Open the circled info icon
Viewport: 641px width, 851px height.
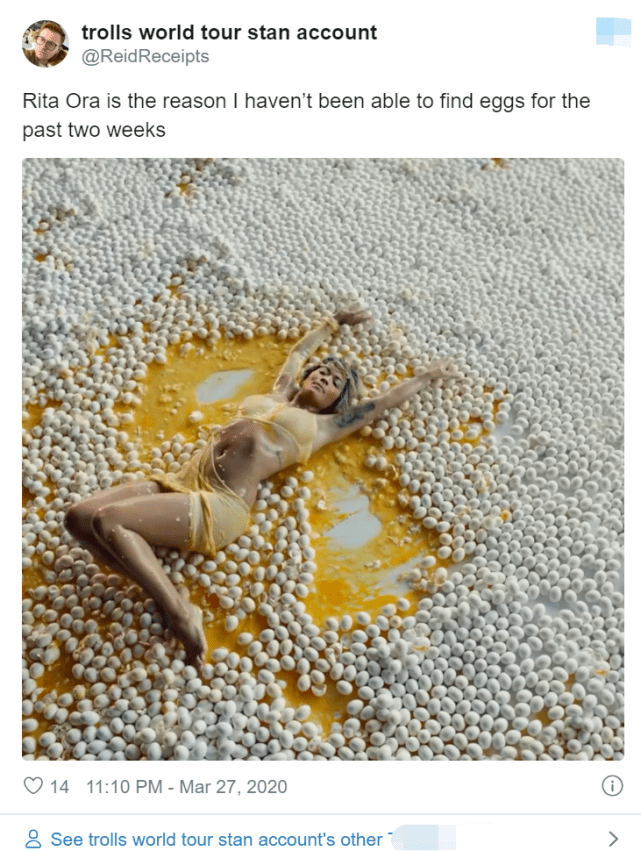tap(612, 786)
